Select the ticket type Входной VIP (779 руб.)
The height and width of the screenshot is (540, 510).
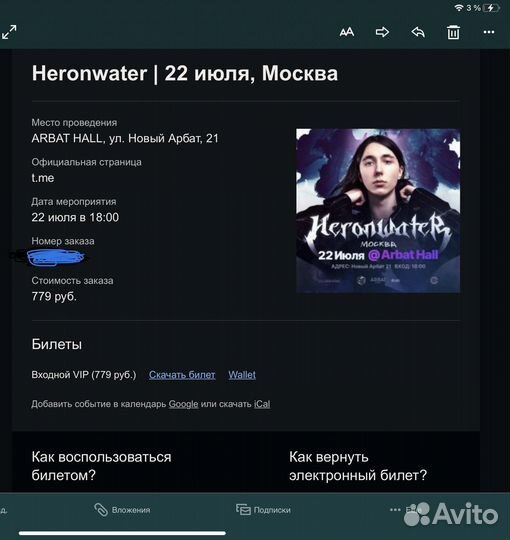tap(84, 375)
